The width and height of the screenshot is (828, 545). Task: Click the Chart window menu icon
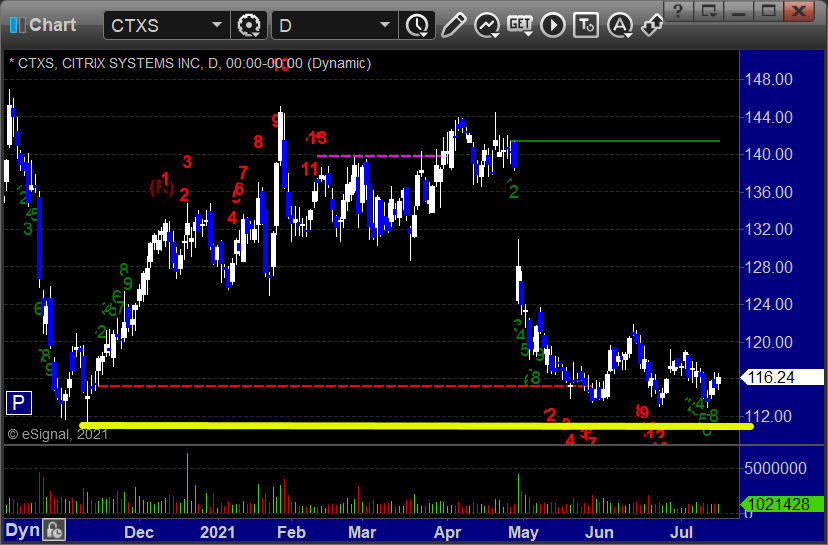(17, 25)
